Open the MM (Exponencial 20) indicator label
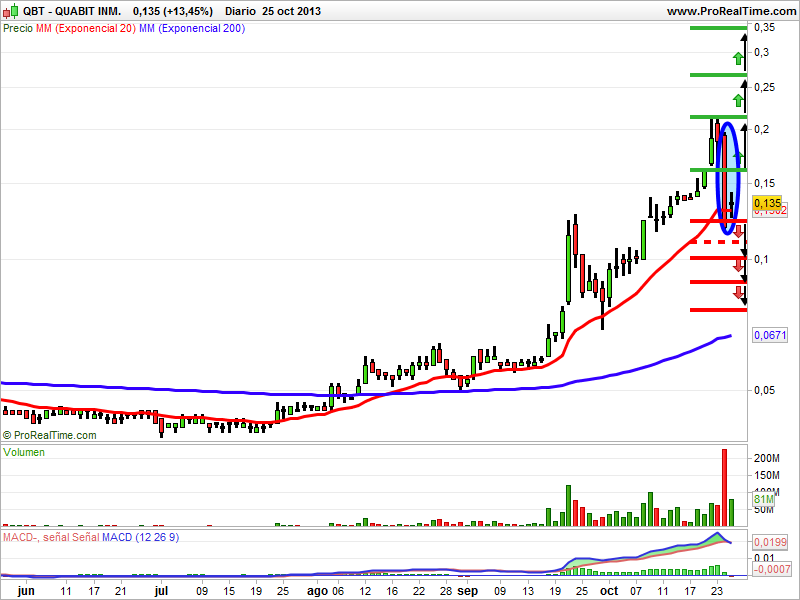 [x=82, y=29]
